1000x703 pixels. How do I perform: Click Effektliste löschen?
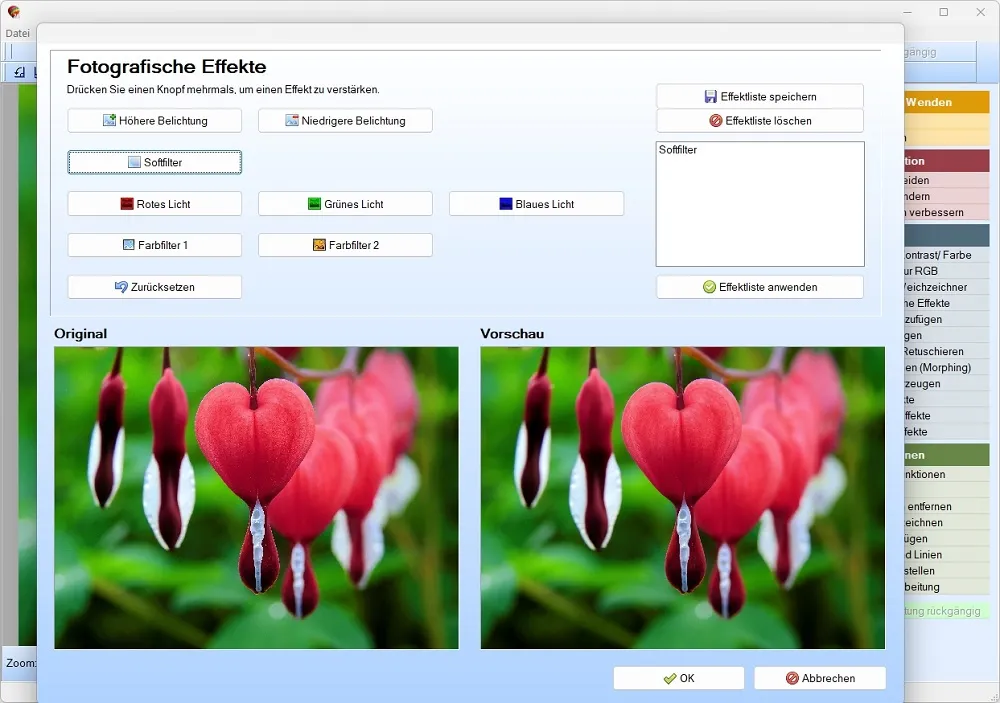[760, 121]
